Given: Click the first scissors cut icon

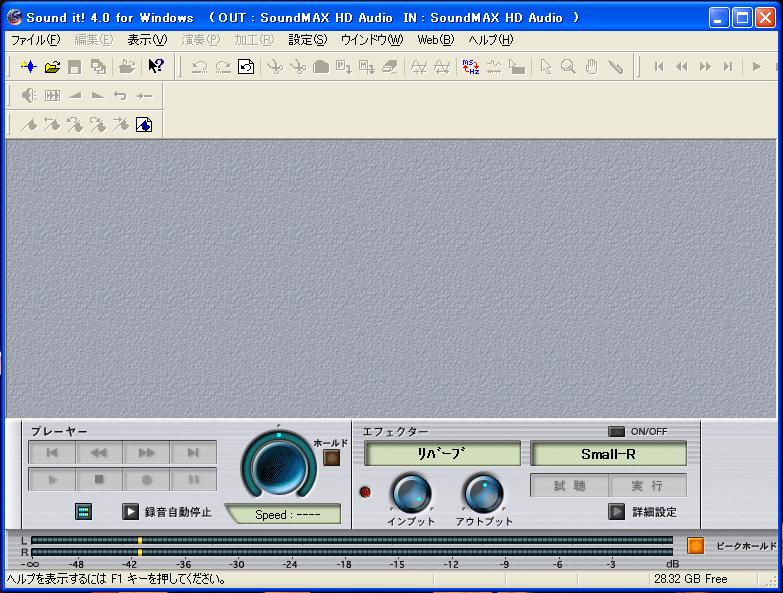Looking at the screenshot, I should (275, 67).
